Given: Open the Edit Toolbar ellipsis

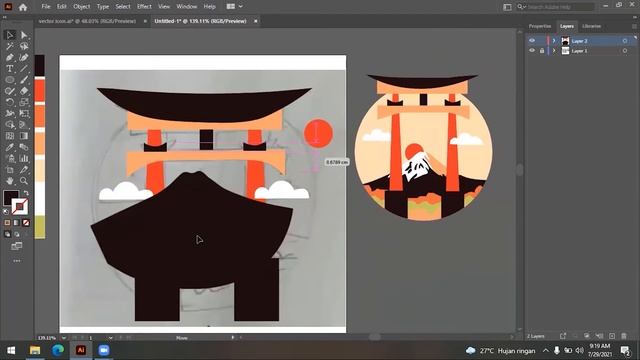Looking at the screenshot, I should (17, 261).
